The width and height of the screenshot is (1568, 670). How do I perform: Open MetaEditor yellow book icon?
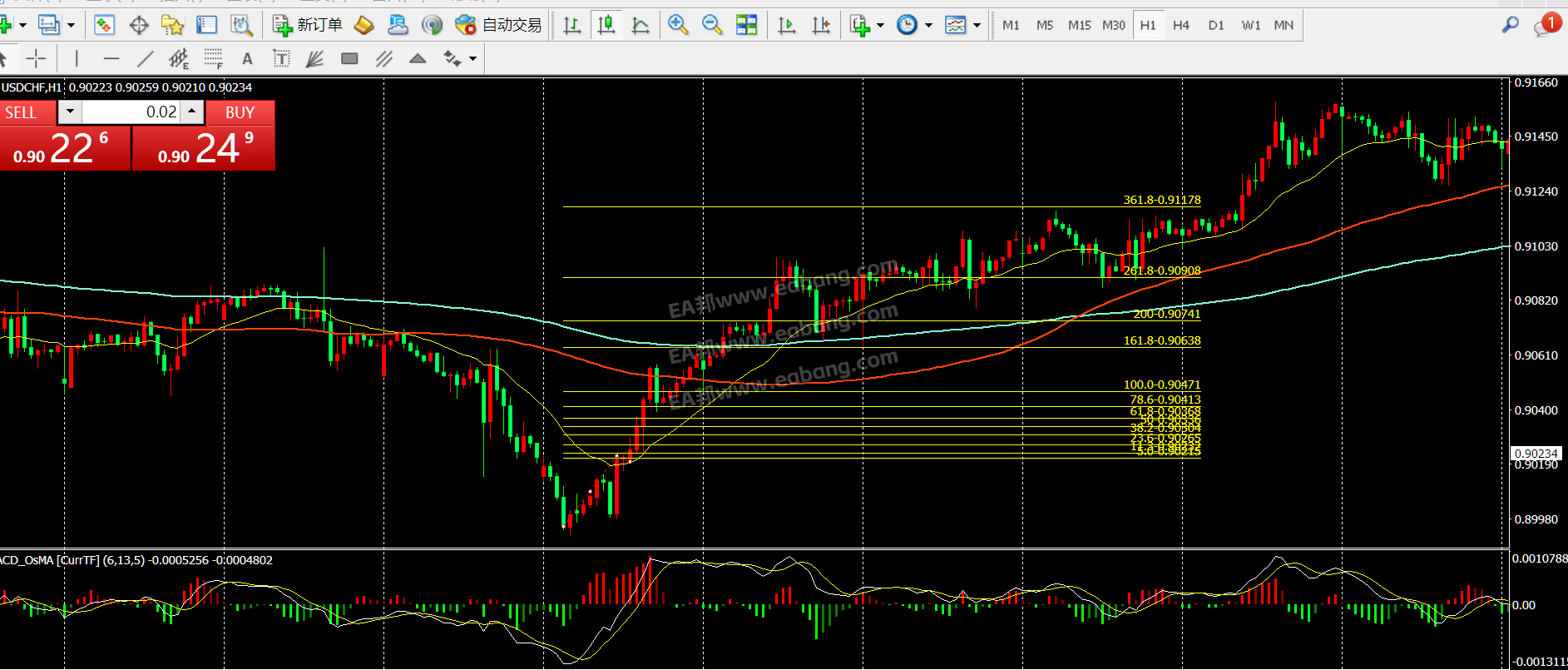[x=364, y=25]
